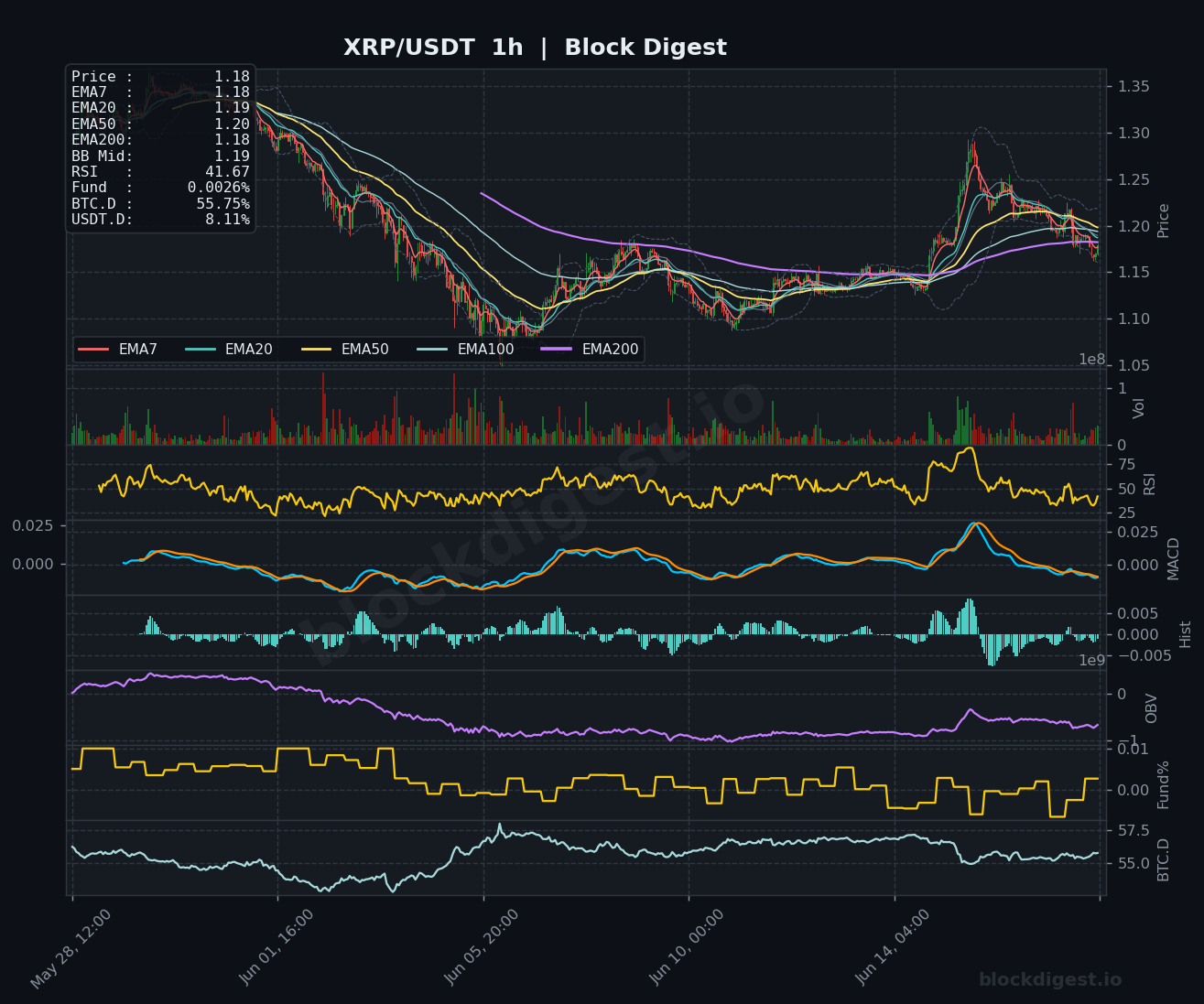
Task: Click the EMA50 legend entry
Action: (x=344, y=350)
